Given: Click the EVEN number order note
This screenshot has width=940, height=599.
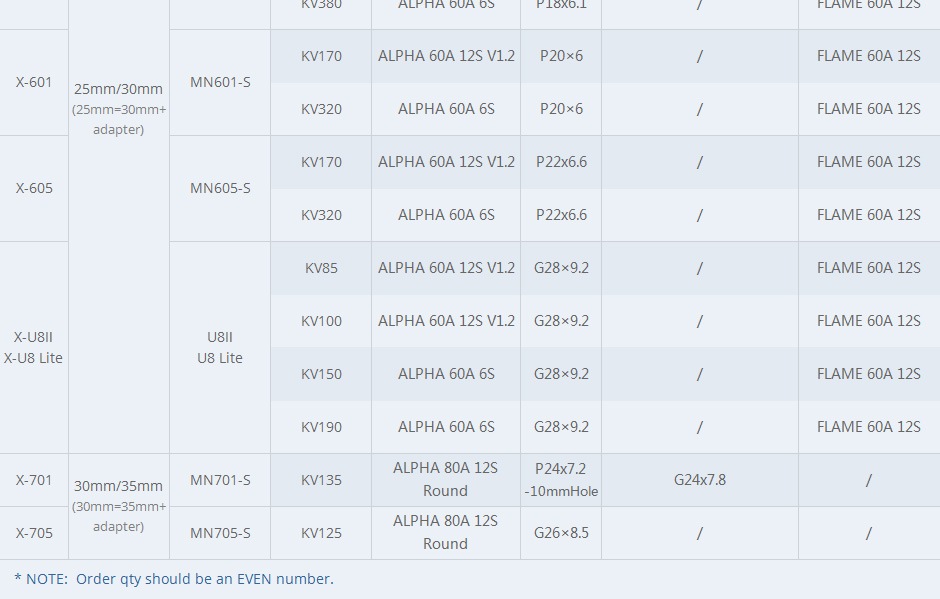Looking at the screenshot, I should tap(174, 579).
